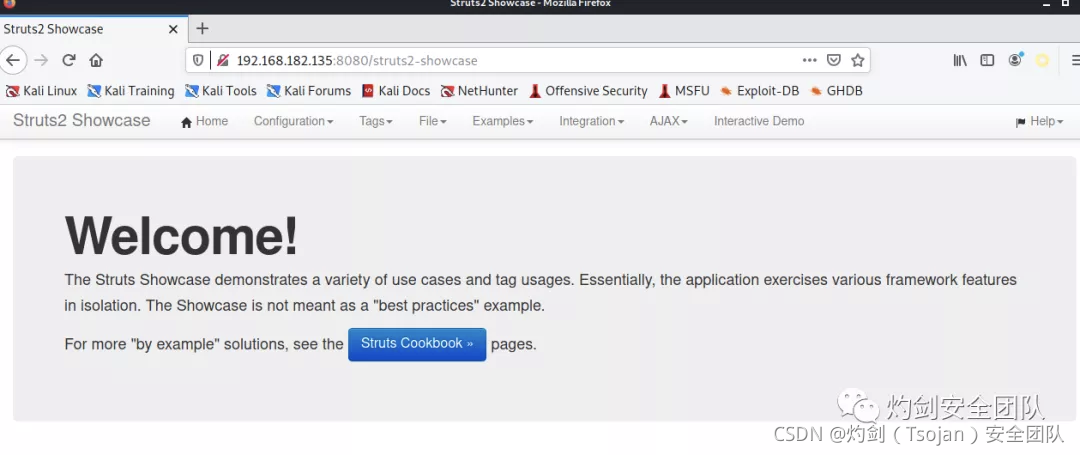The height and width of the screenshot is (455, 1080).
Task: Open Kali Tools bookmark
Action: [x=221, y=91]
